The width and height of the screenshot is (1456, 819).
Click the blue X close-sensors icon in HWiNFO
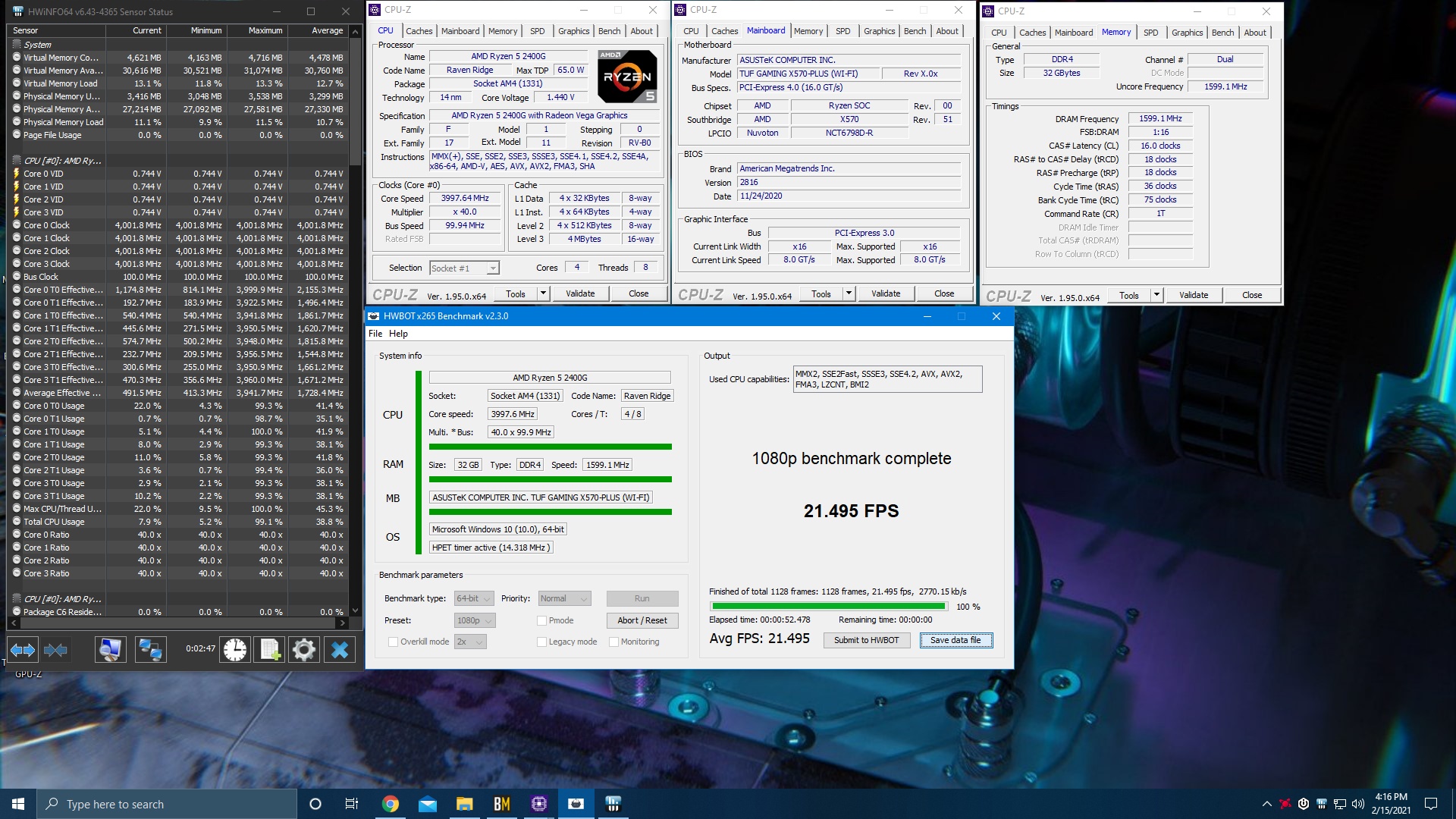pyautogui.click(x=340, y=650)
